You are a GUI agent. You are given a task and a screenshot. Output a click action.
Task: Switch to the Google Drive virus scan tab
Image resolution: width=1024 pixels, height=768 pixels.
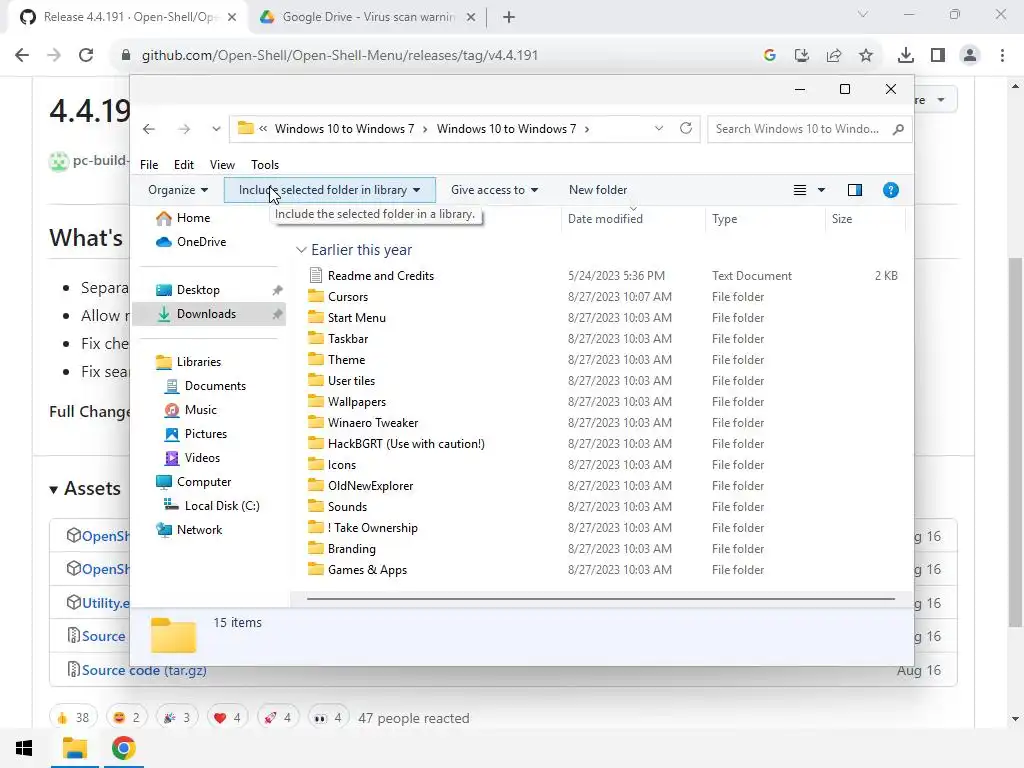click(x=368, y=17)
